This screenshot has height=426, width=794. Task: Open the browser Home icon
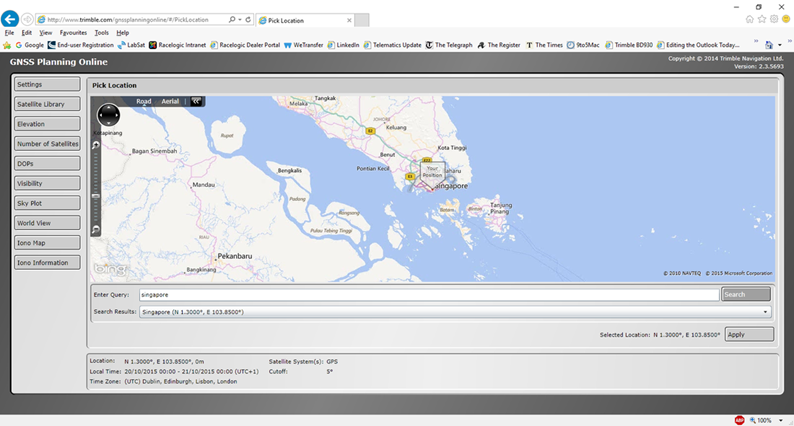tap(749, 19)
